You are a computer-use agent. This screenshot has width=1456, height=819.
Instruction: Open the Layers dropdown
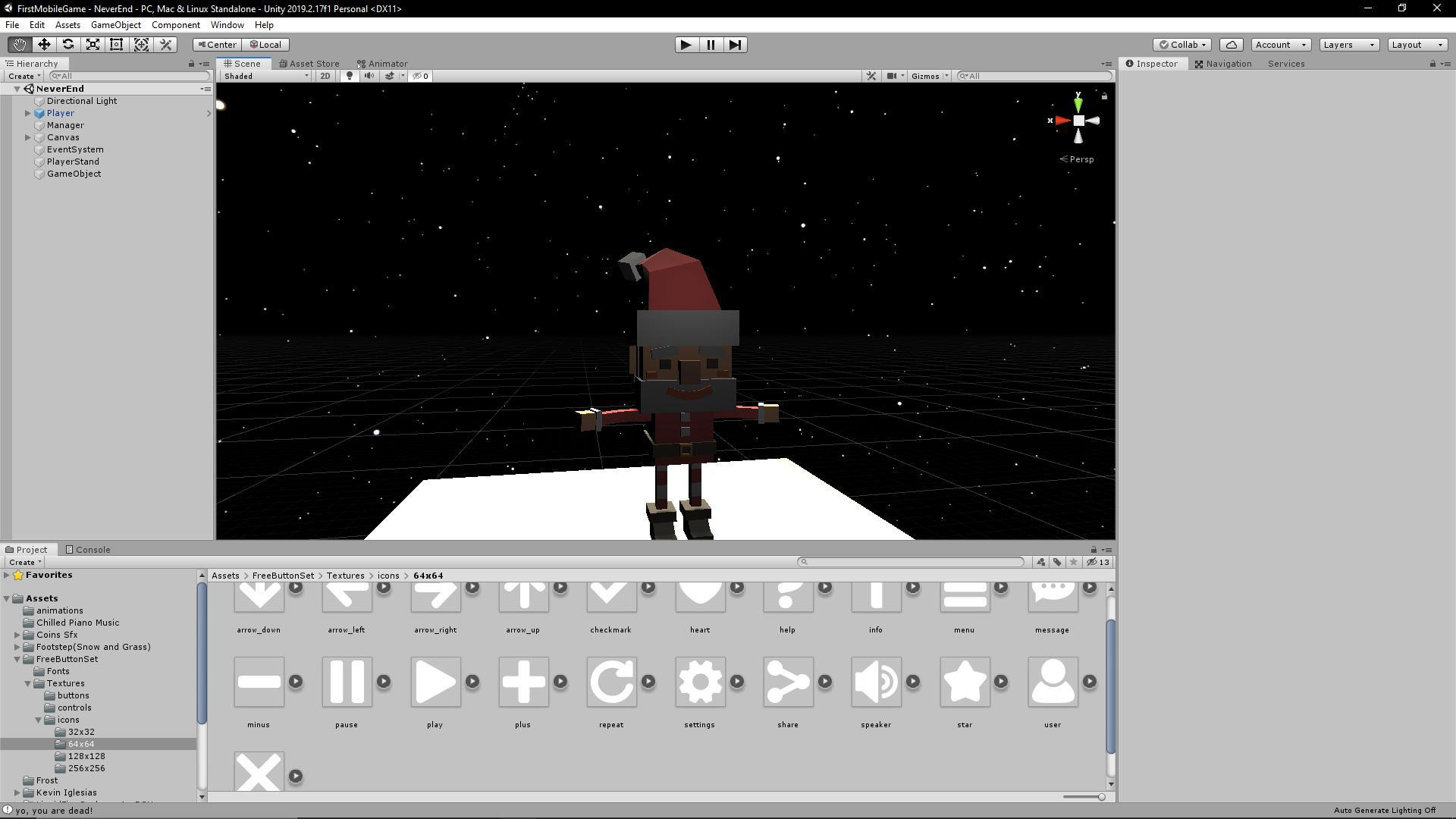(x=1349, y=45)
